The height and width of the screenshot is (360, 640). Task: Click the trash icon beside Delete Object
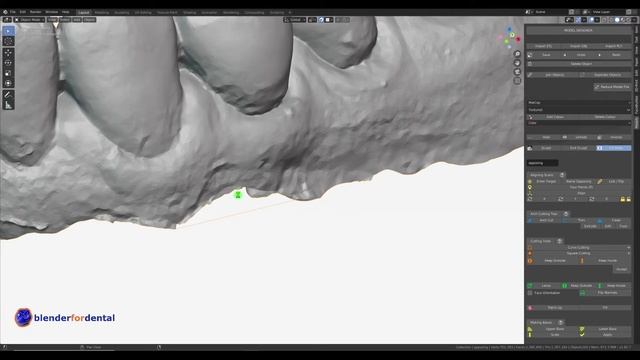530,64
